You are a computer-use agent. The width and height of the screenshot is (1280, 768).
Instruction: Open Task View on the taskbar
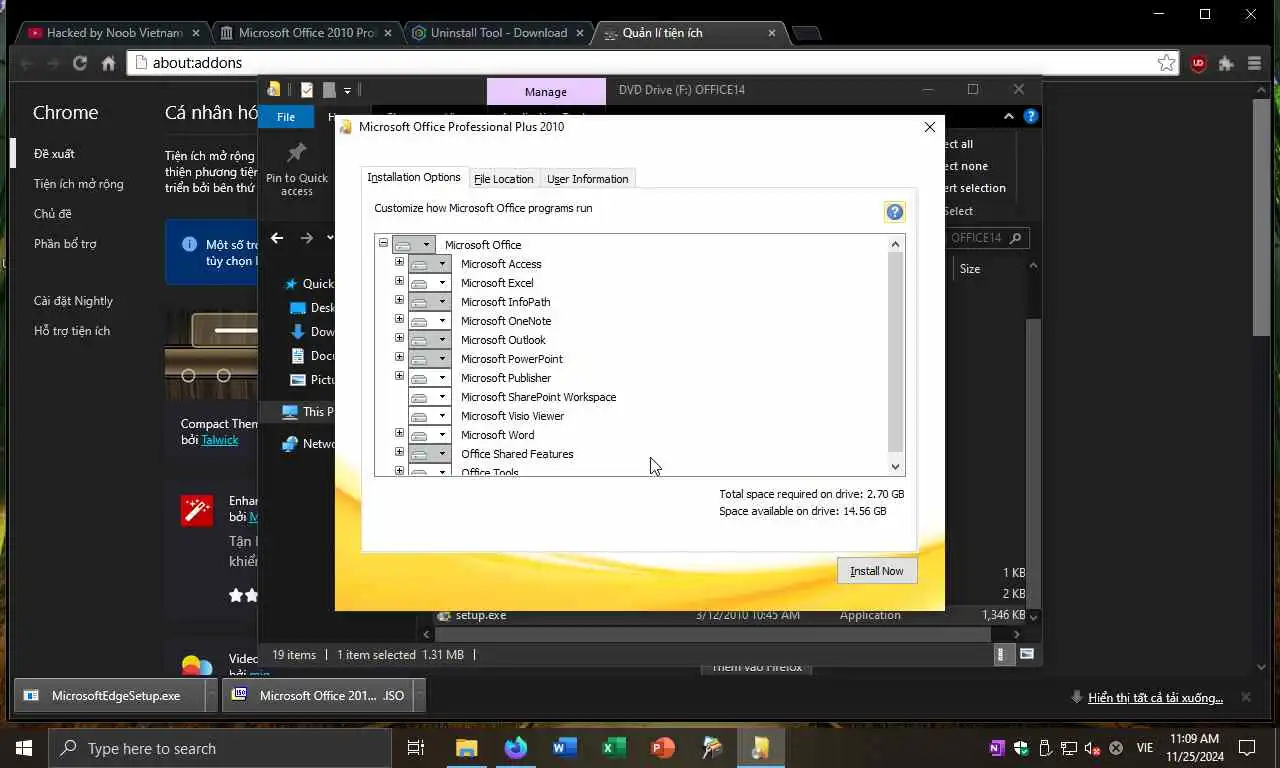tap(416, 748)
